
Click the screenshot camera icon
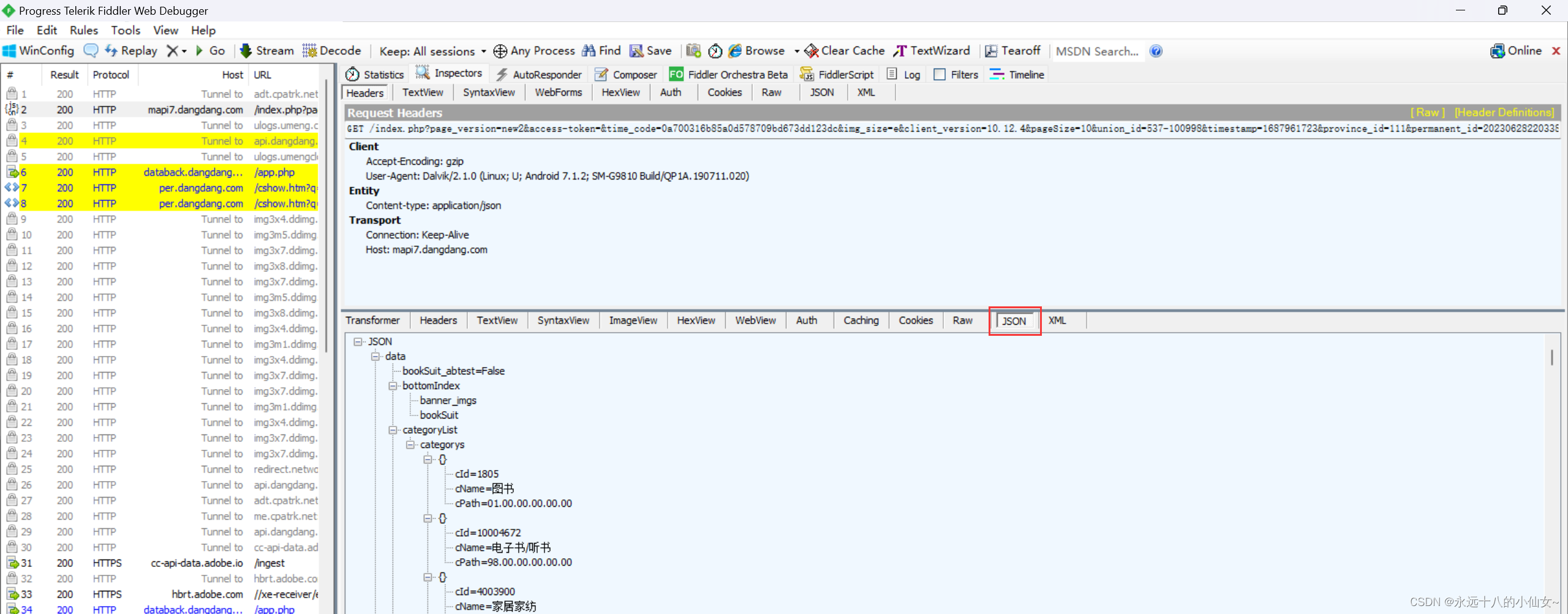coord(693,51)
